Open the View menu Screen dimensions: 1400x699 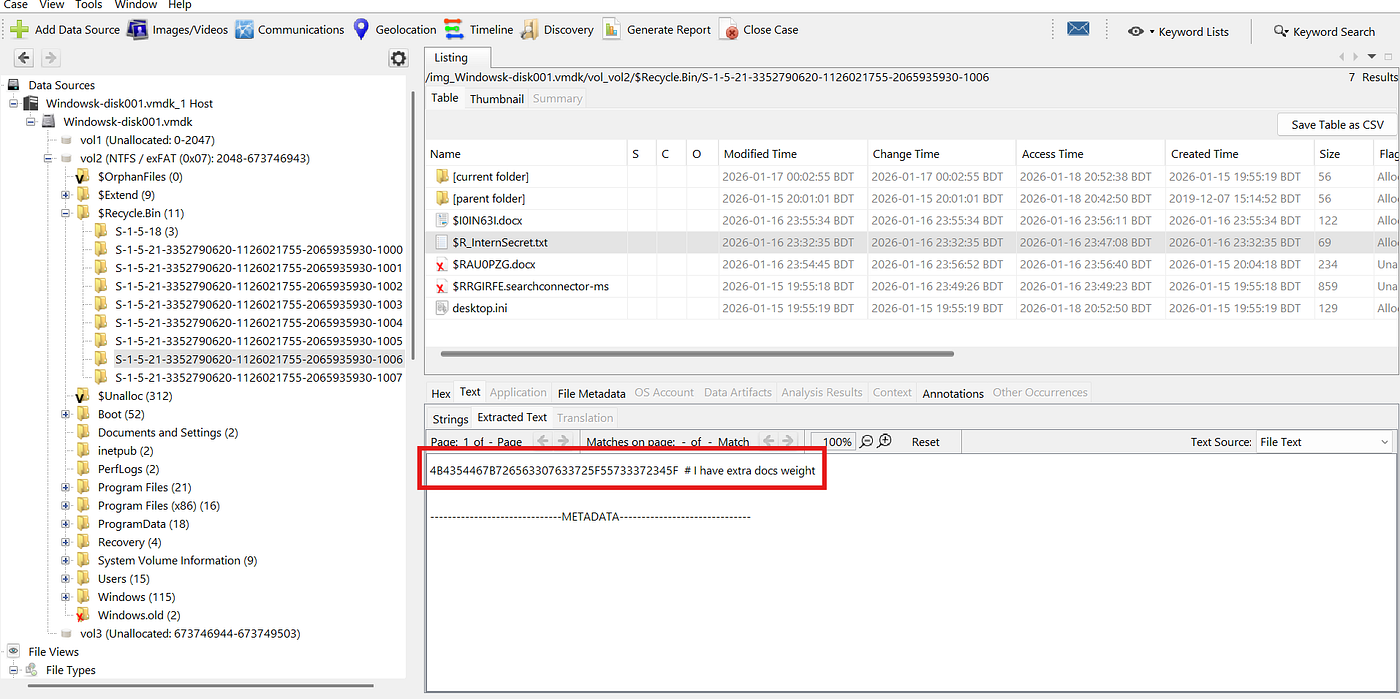pos(51,5)
